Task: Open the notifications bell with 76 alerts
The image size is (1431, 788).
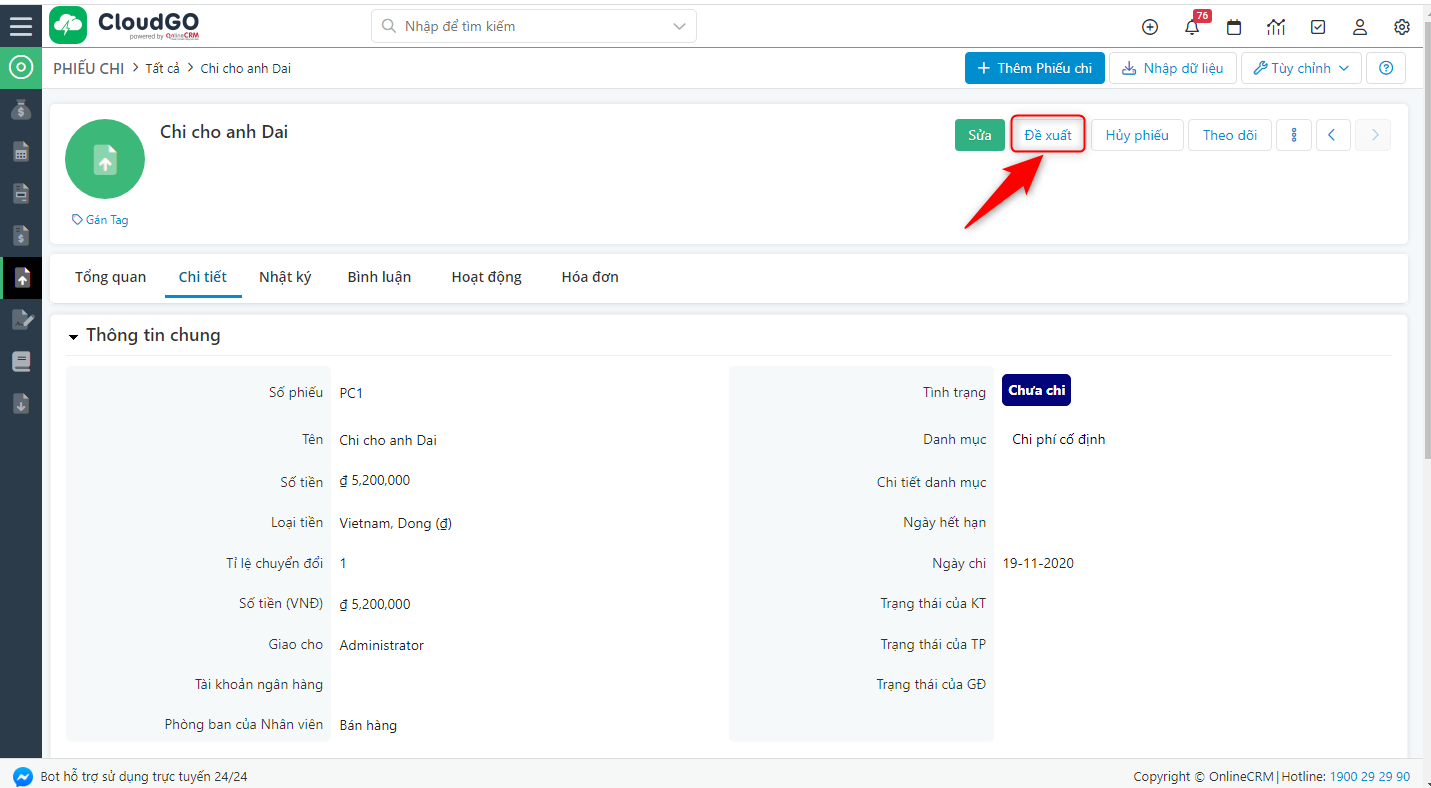Action: [x=1192, y=27]
